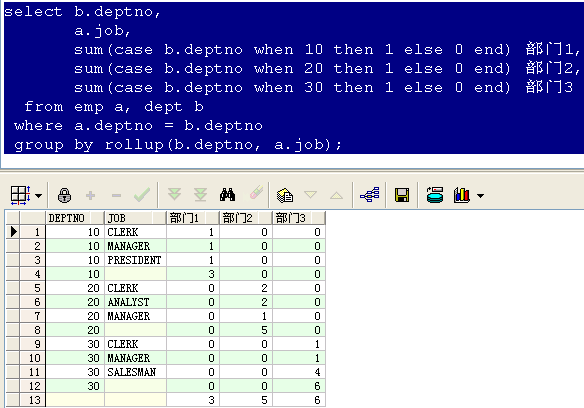The image size is (584, 408).
Task: Click the "a.job," line in the editor
Action: coord(102,31)
